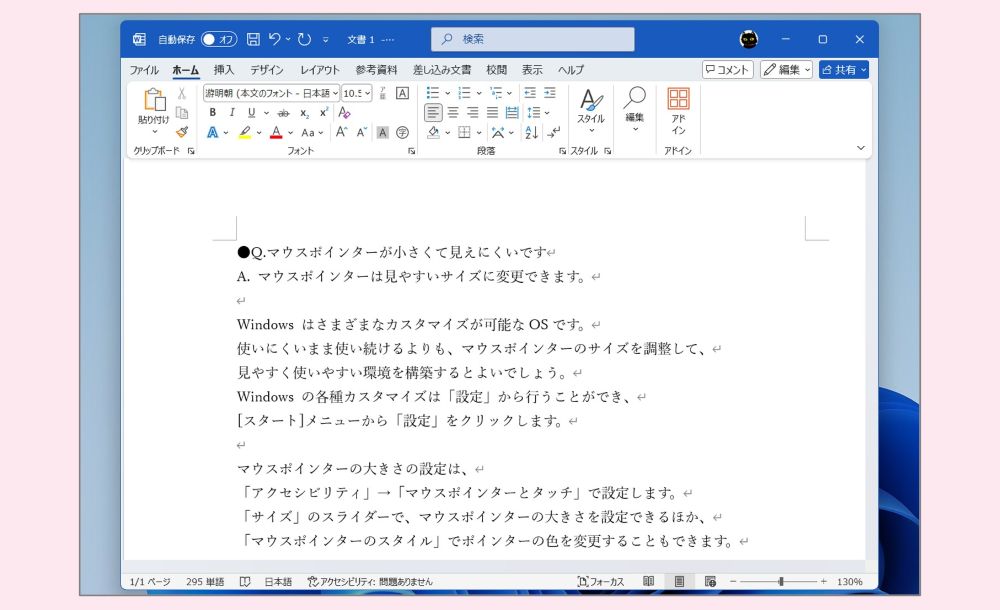
Task: Open the References (参考資料) tab
Action: click(376, 70)
